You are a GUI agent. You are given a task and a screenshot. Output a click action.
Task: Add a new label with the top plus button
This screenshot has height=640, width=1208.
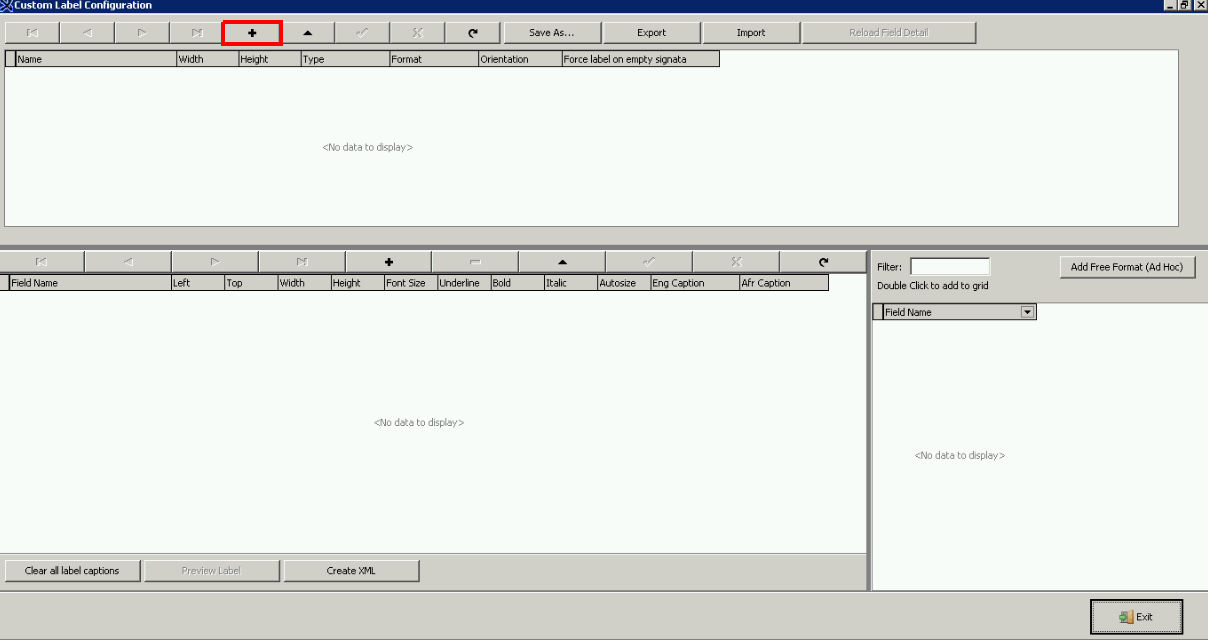(252, 33)
